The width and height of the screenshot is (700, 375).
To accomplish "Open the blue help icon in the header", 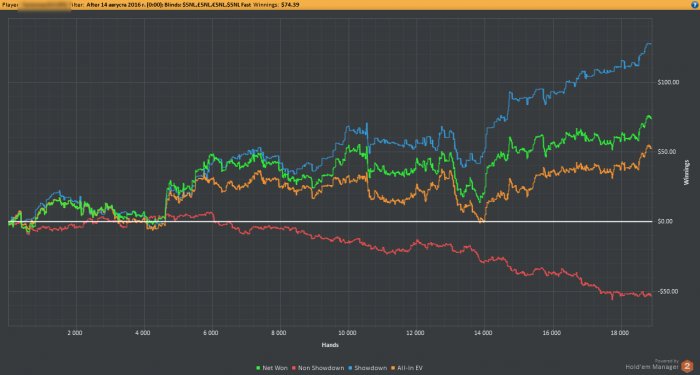I will point(694,4).
